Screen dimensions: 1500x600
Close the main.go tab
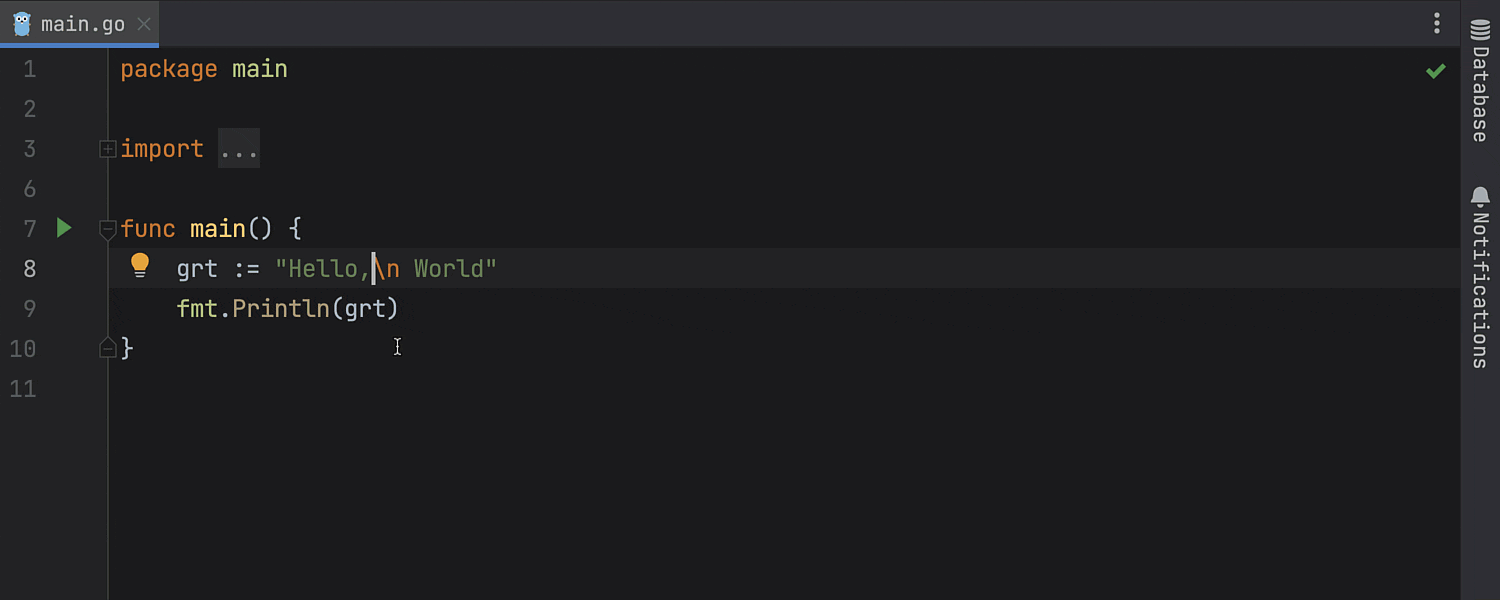tap(144, 24)
